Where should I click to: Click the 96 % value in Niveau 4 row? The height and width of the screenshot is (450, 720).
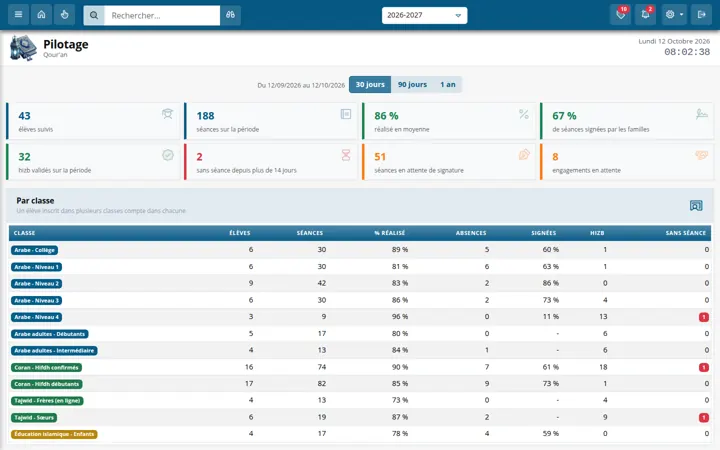400,316
